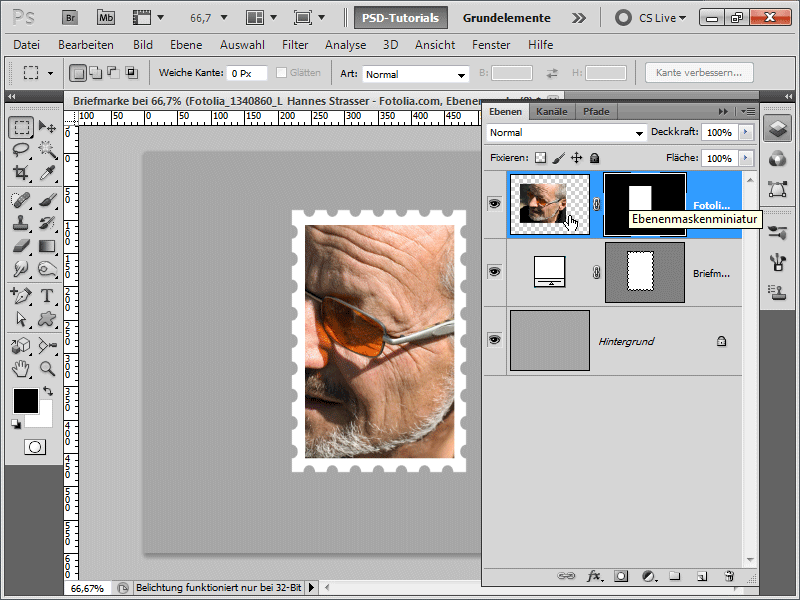Select the Crop tool
The height and width of the screenshot is (600, 800).
(21, 173)
